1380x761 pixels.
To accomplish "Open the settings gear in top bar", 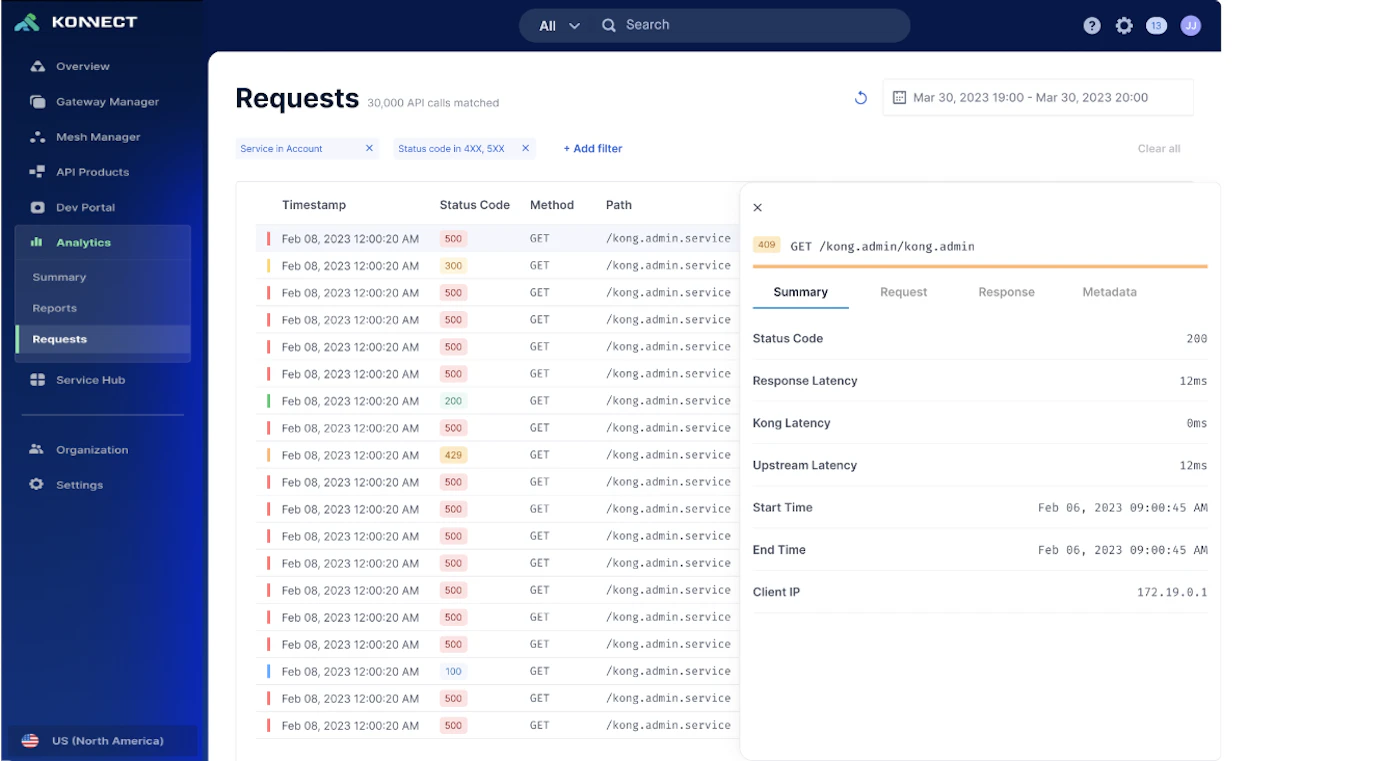I will coord(1124,26).
